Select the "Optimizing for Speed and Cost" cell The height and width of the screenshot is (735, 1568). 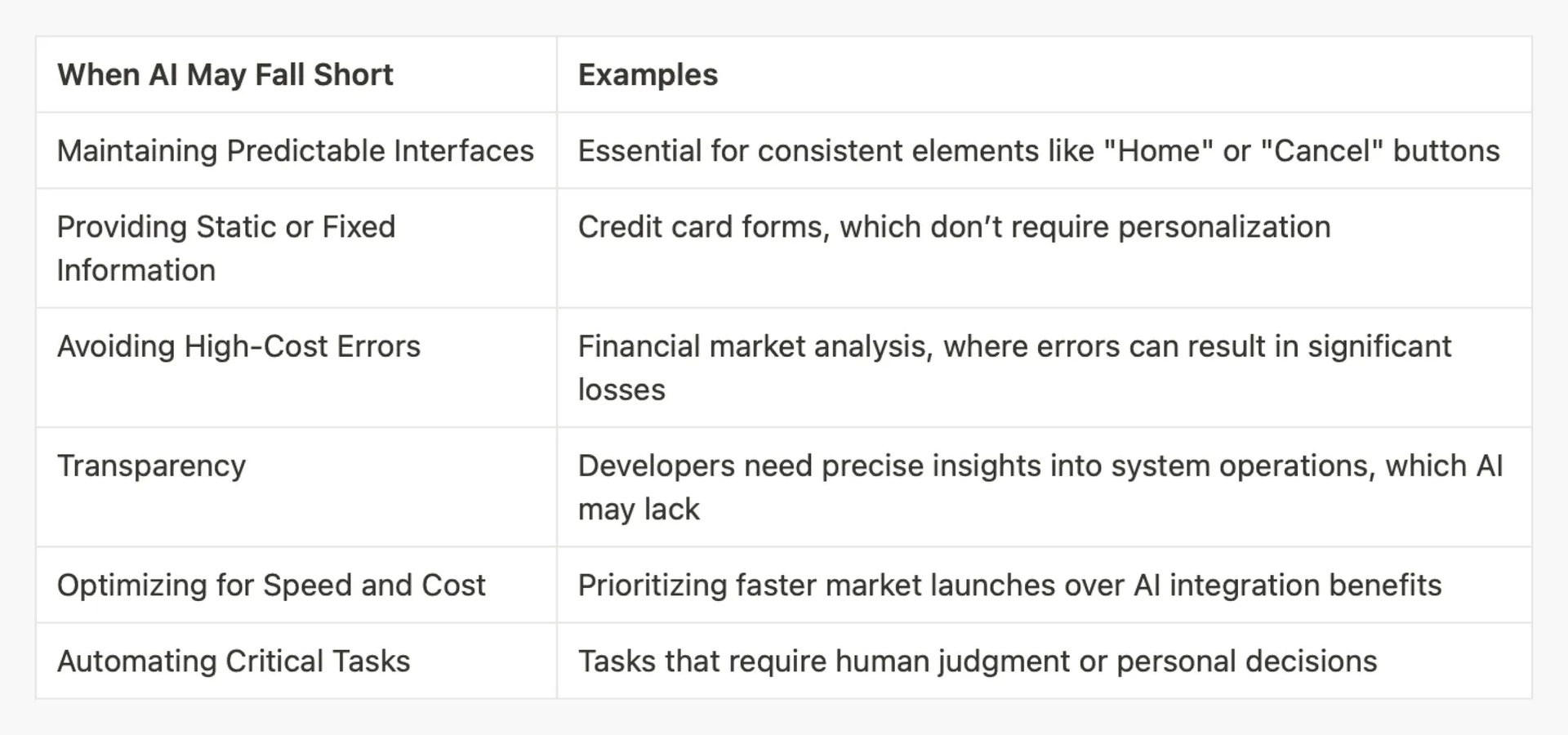point(271,586)
